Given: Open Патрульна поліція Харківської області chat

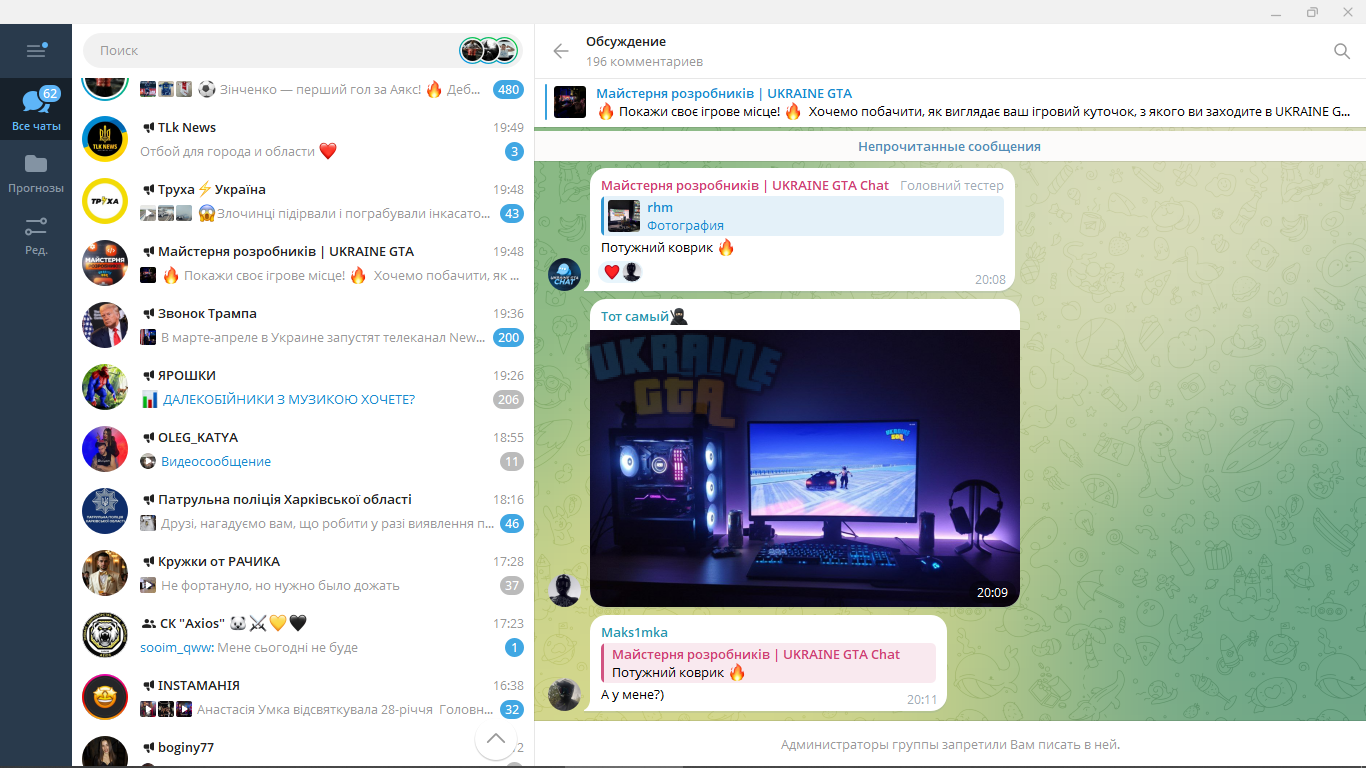Looking at the screenshot, I should (x=303, y=511).
